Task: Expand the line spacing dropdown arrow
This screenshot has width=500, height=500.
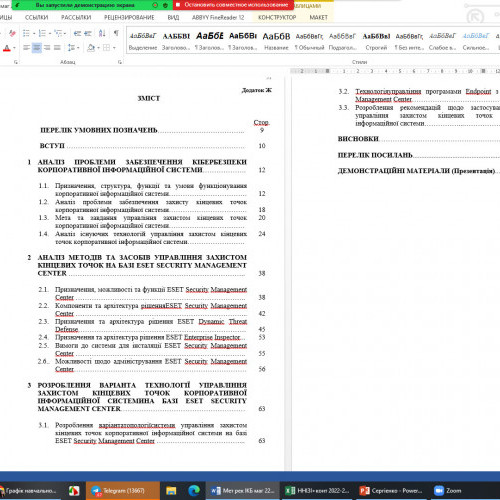Action: [x=78, y=48]
